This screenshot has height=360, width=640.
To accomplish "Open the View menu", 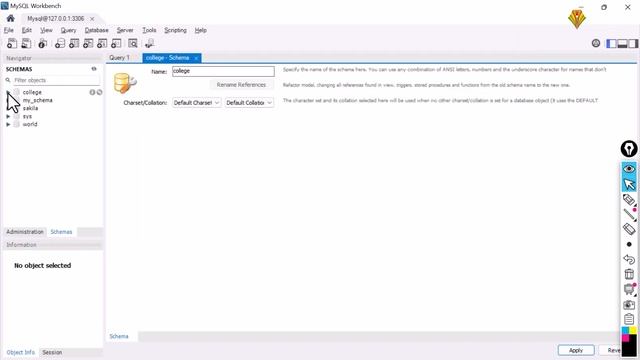I will click(46, 30).
